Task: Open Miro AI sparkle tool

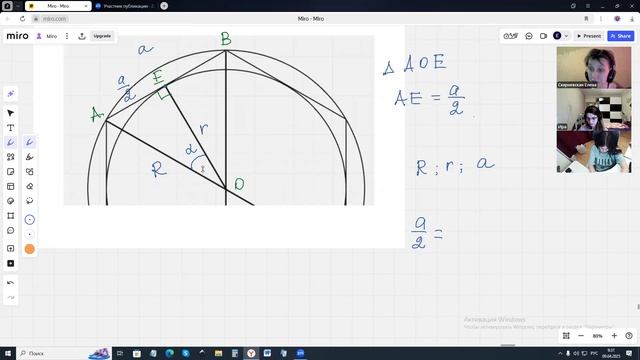Action: [x=11, y=94]
